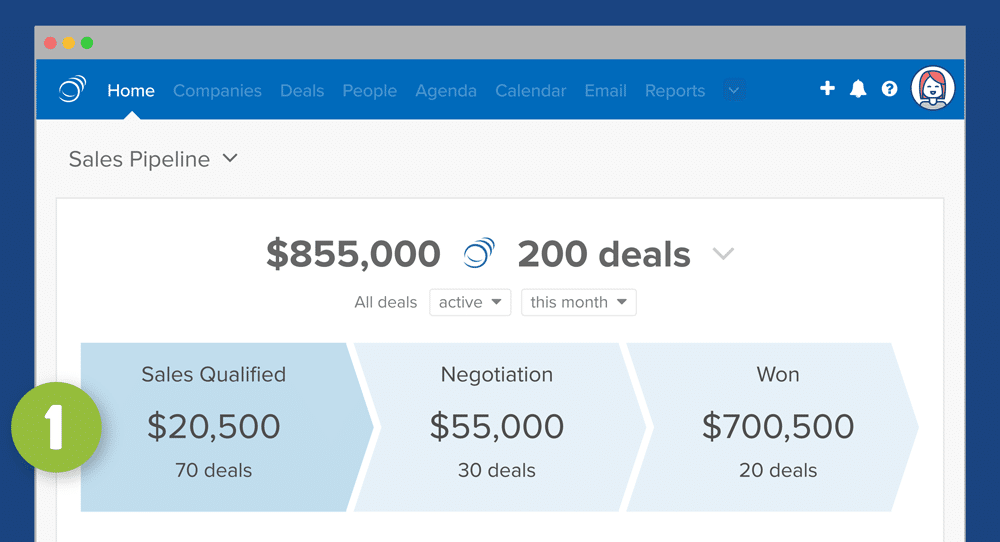
Task: Open the this month period dropdown
Action: (578, 302)
